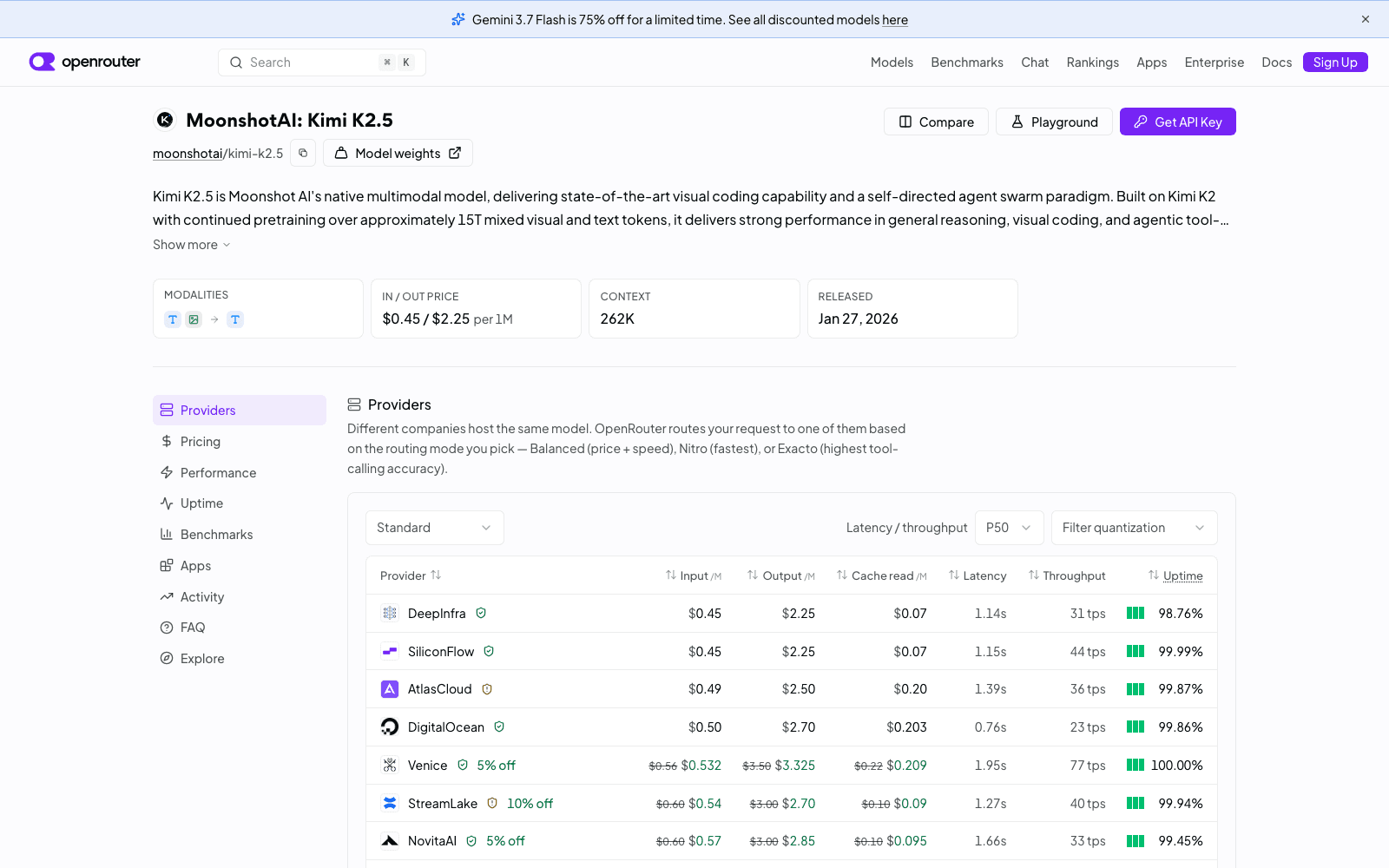Viewport: 1389px width, 868px height.
Task: Open Rankings in top navigation
Action: pos(1092,62)
